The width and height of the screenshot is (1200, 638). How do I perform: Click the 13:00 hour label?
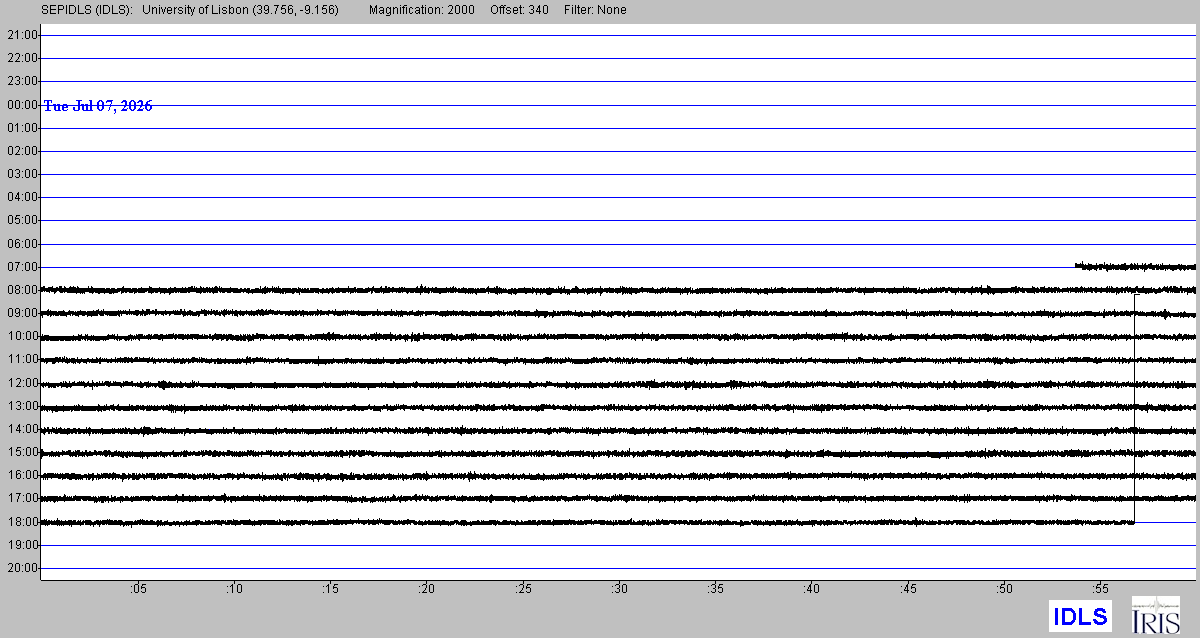tap(22, 406)
